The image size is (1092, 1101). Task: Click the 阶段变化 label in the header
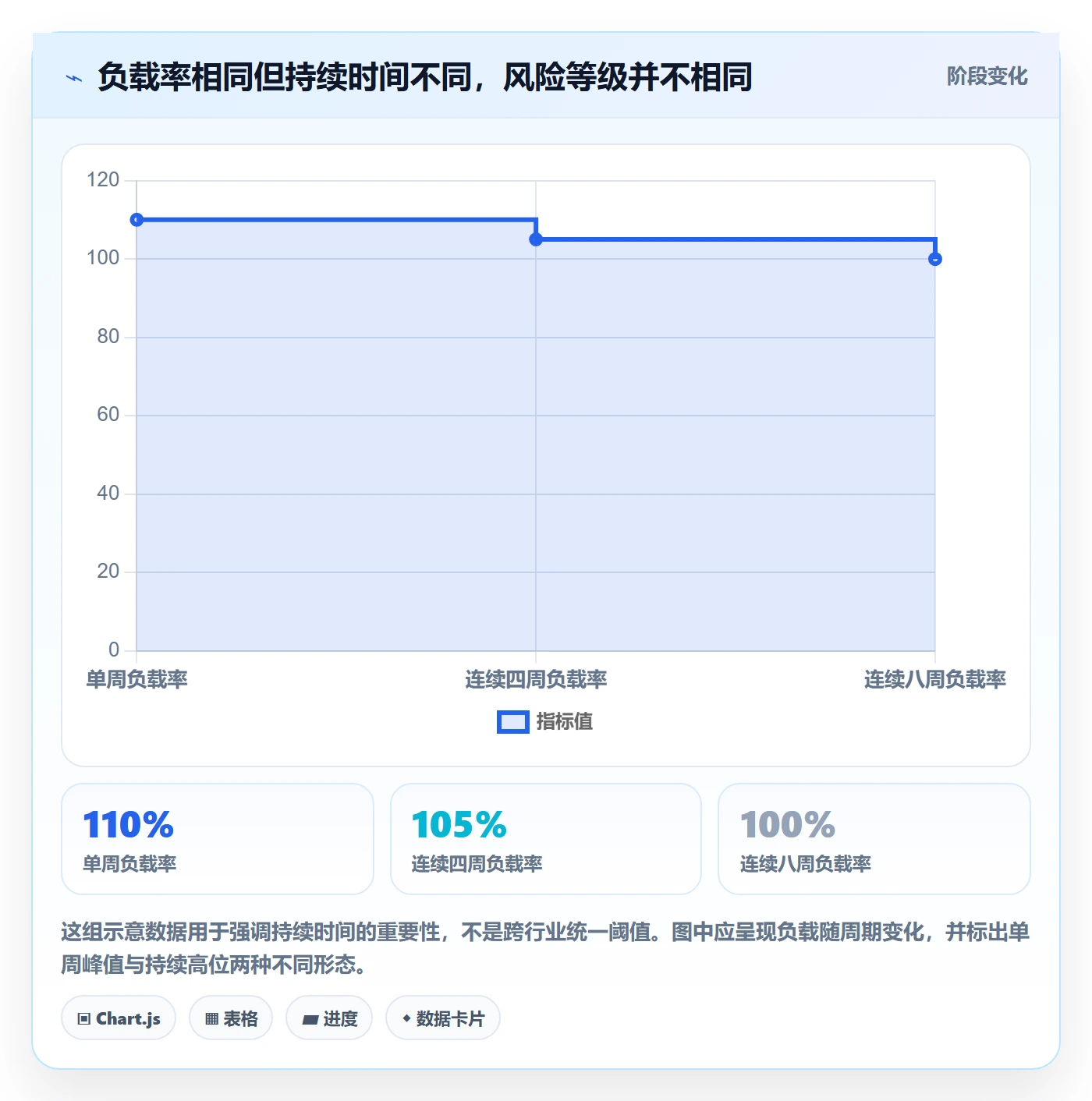pyautogui.click(x=987, y=76)
